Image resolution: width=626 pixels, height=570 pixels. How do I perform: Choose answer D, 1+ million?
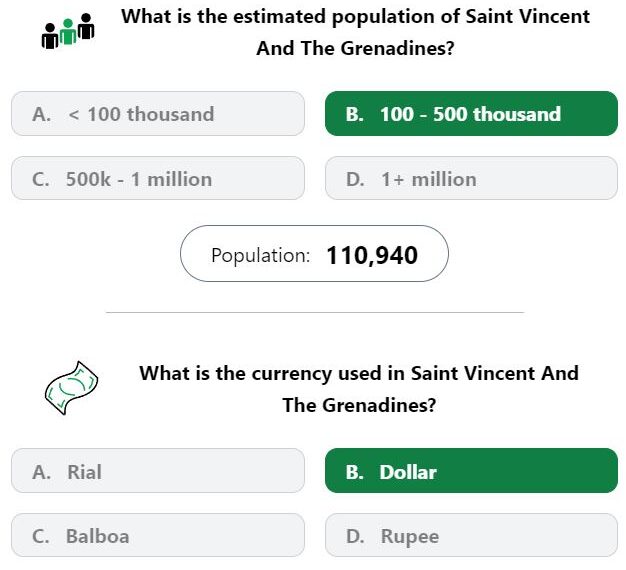[x=471, y=178]
